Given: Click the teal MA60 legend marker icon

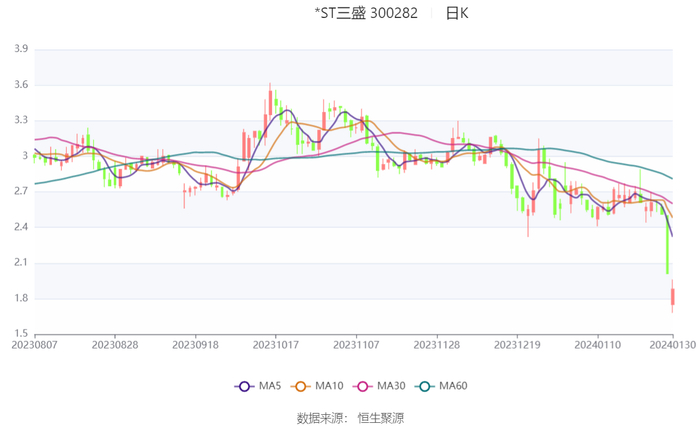Looking at the screenshot, I should pos(425,386).
